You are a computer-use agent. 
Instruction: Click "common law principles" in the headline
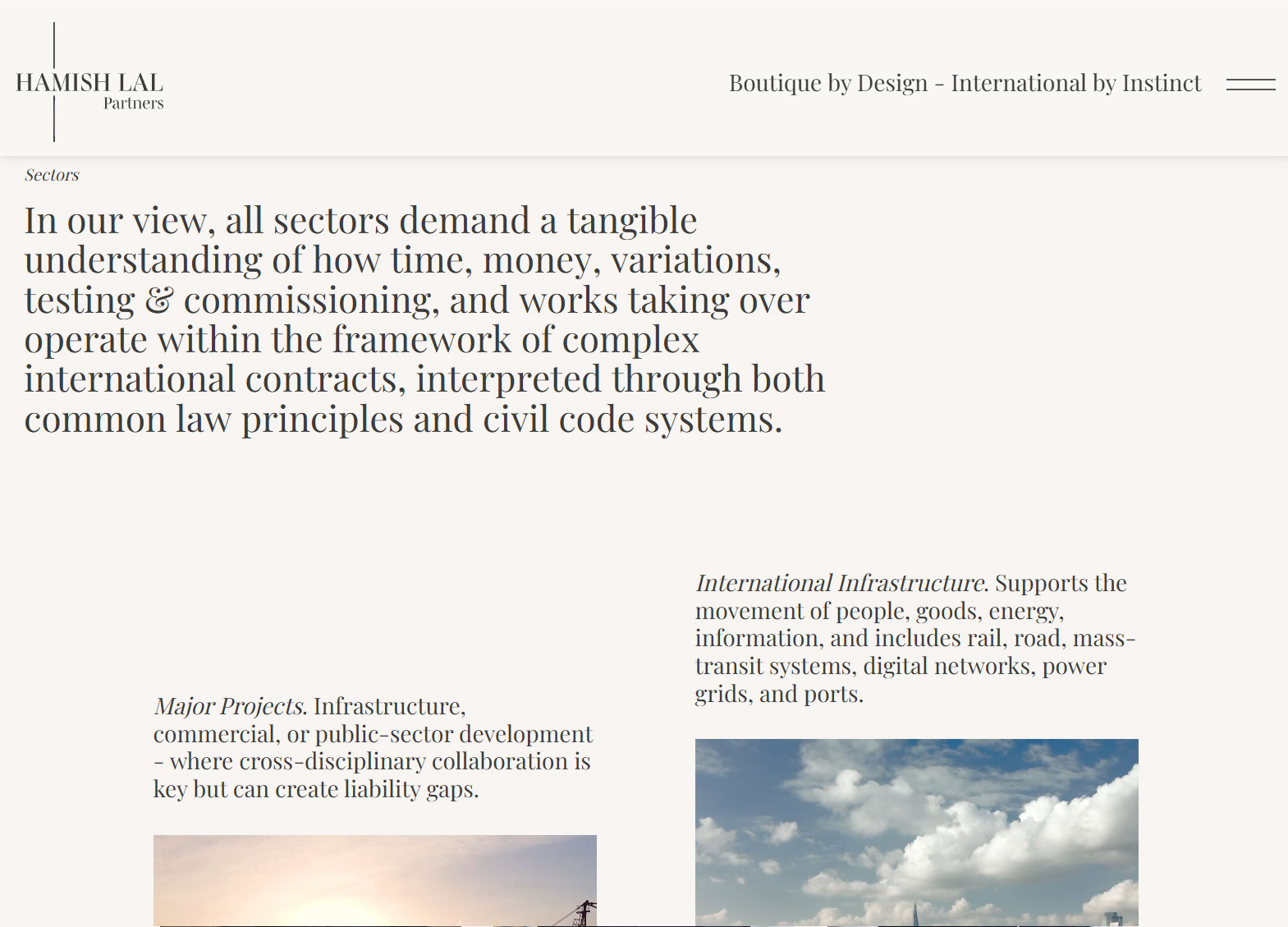click(x=215, y=420)
